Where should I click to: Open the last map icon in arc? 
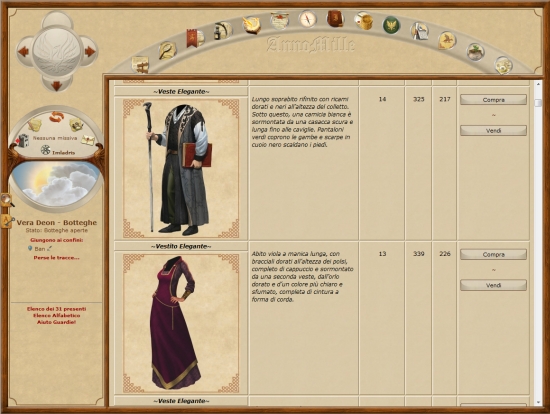click(x=503, y=65)
